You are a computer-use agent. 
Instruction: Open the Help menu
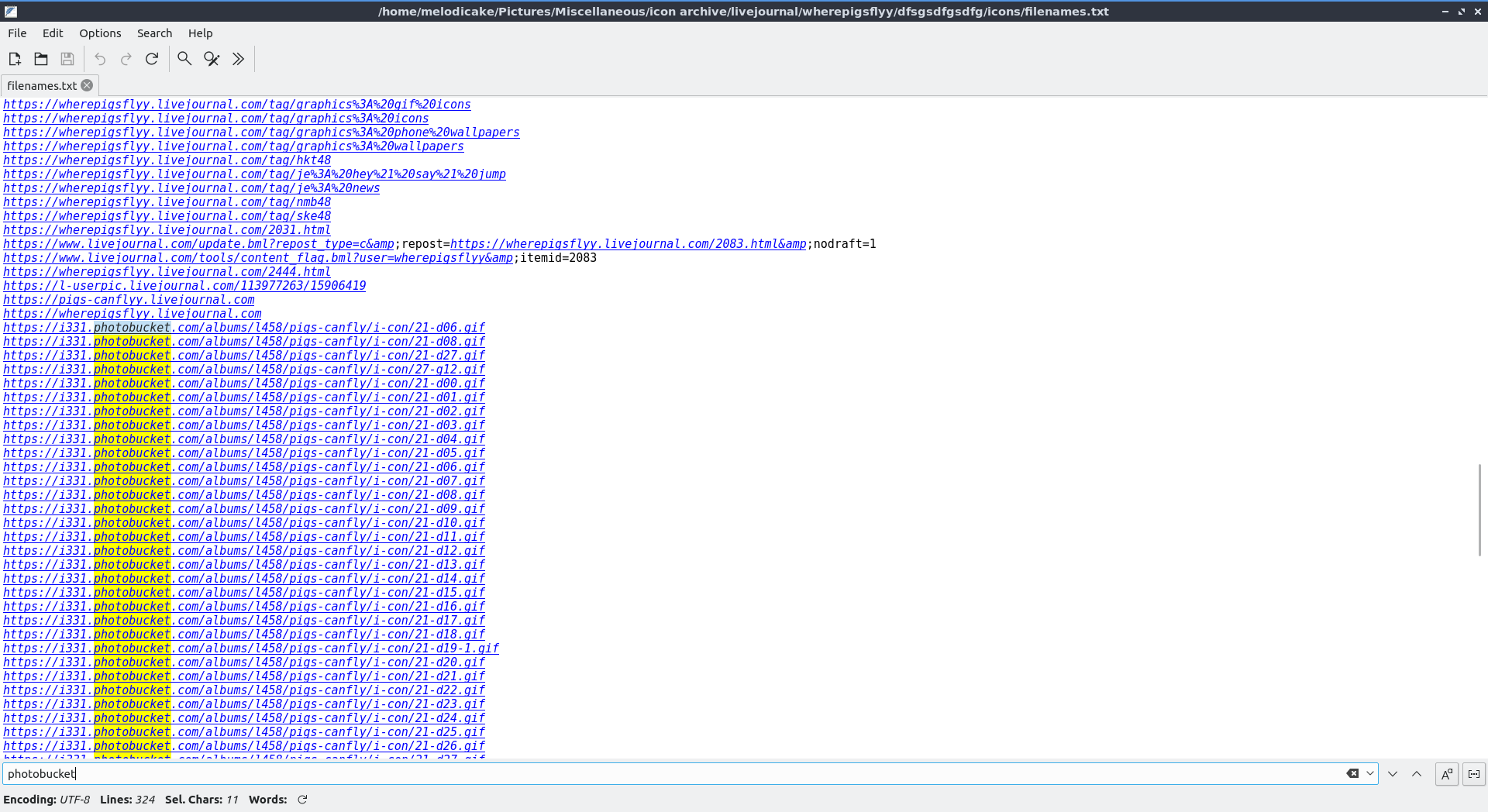(x=200, y=33)
